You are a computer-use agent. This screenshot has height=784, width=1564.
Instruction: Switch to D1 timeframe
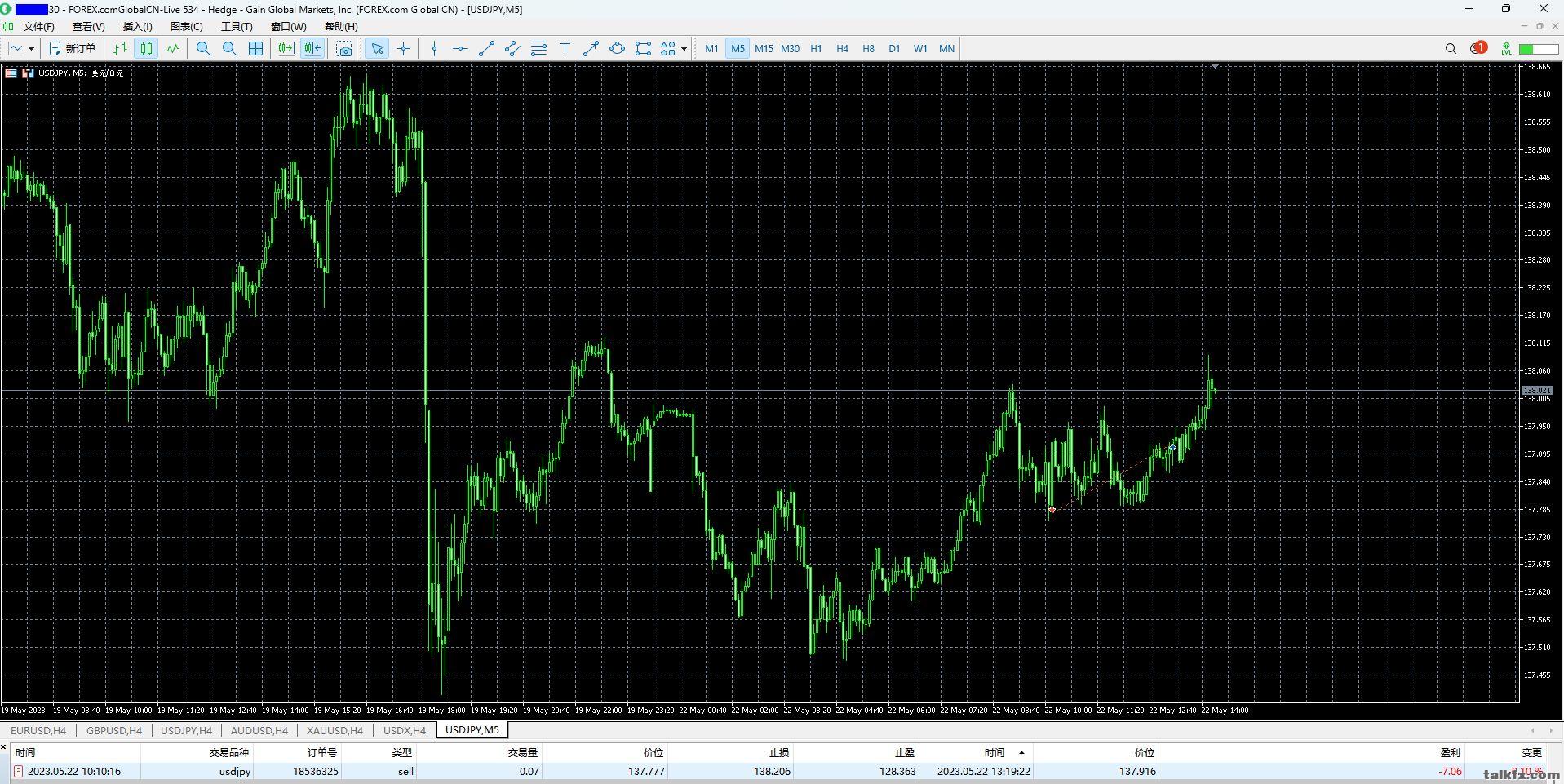tap(894, 49)
